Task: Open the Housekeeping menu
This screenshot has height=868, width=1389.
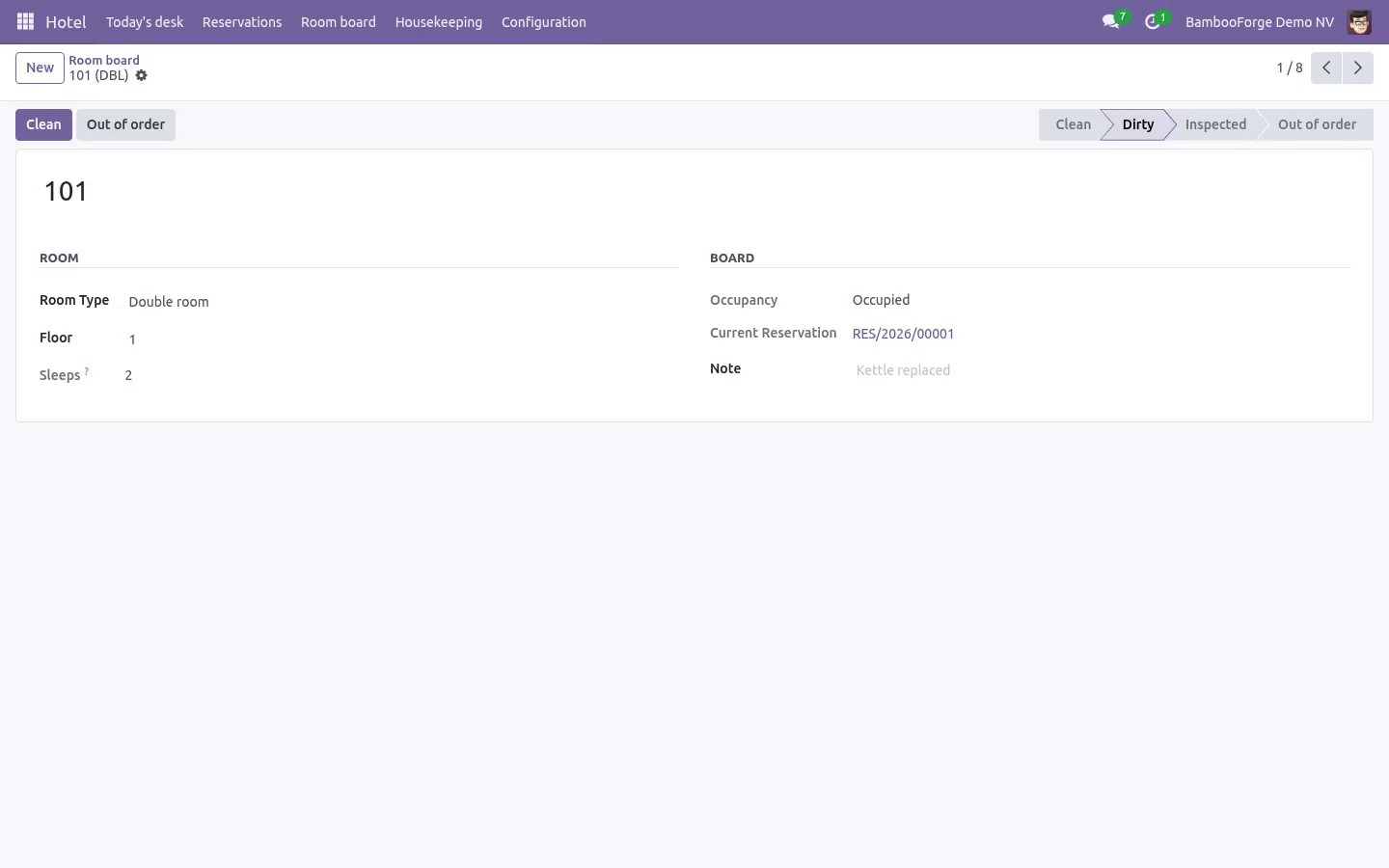Action: pos(439,22)
